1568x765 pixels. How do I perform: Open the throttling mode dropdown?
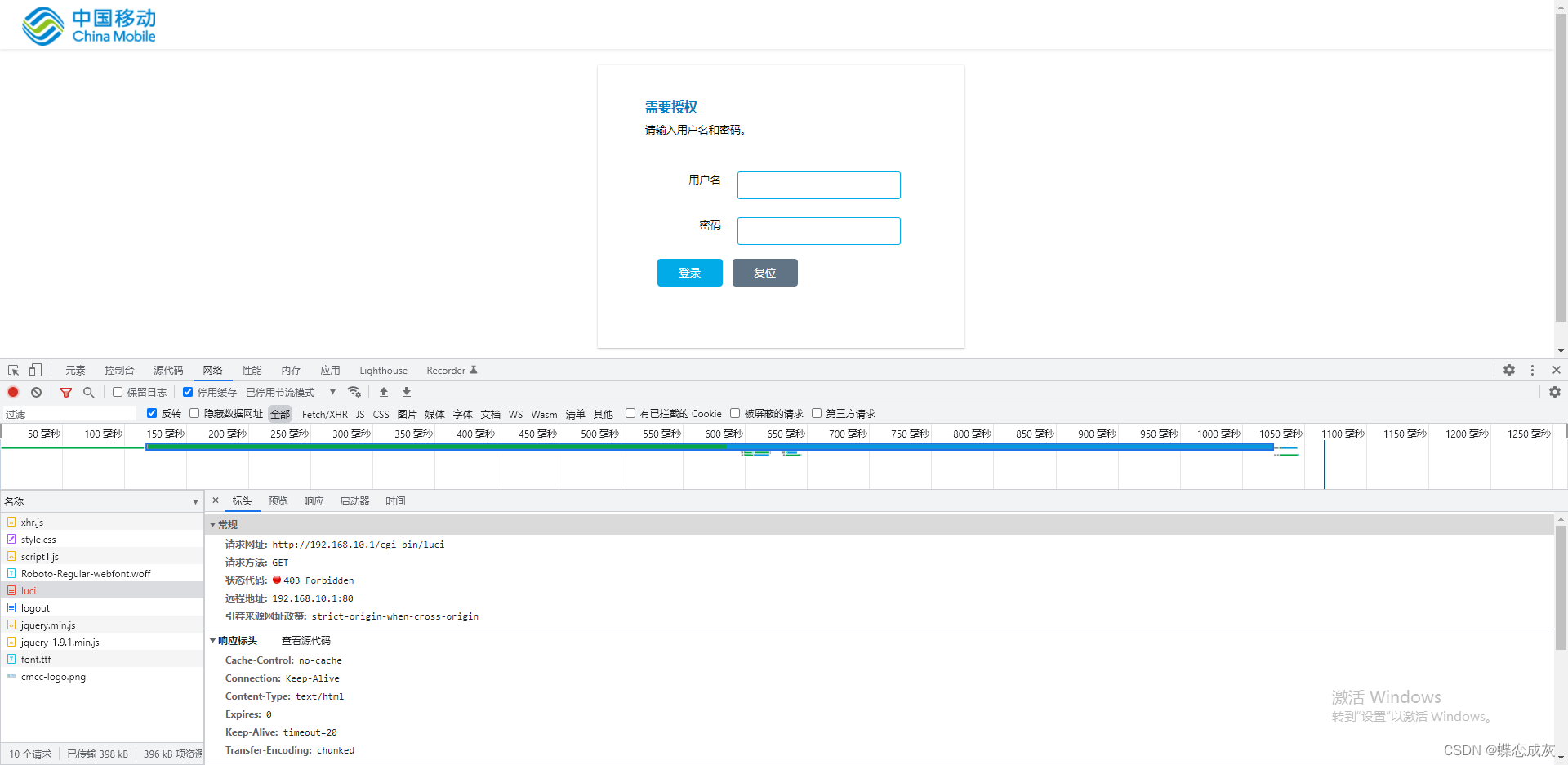coord(291,392)
